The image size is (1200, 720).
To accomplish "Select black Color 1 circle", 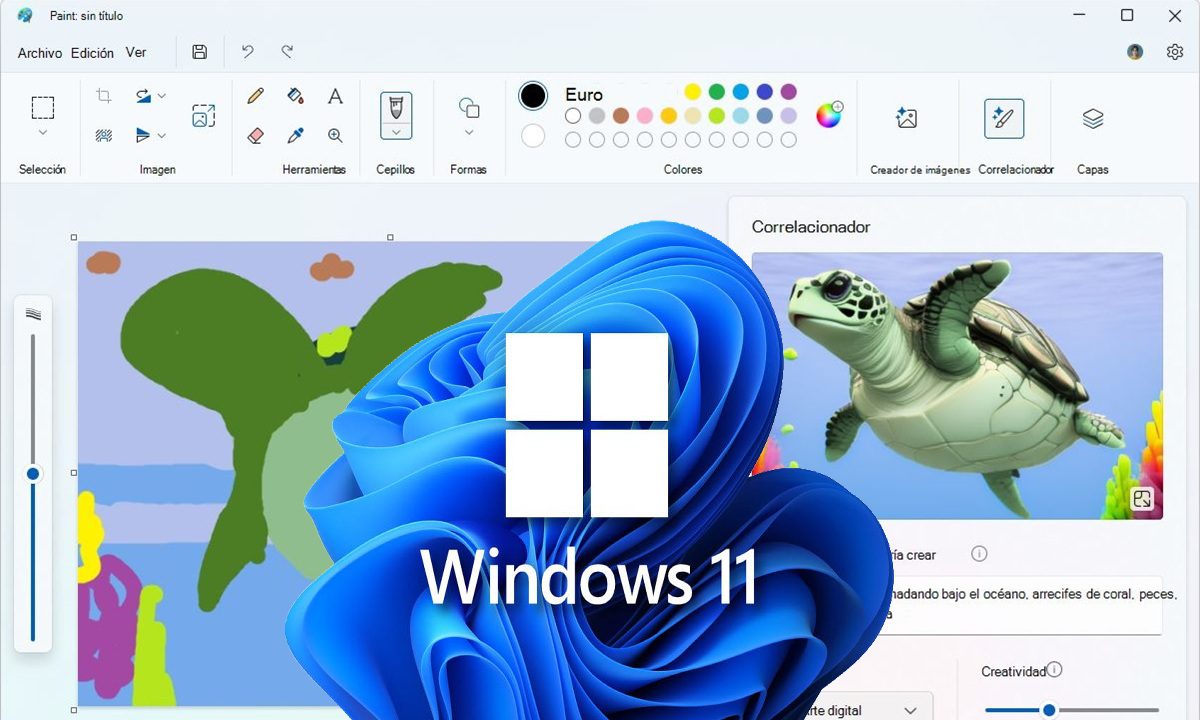I will [x=533, y=96].
